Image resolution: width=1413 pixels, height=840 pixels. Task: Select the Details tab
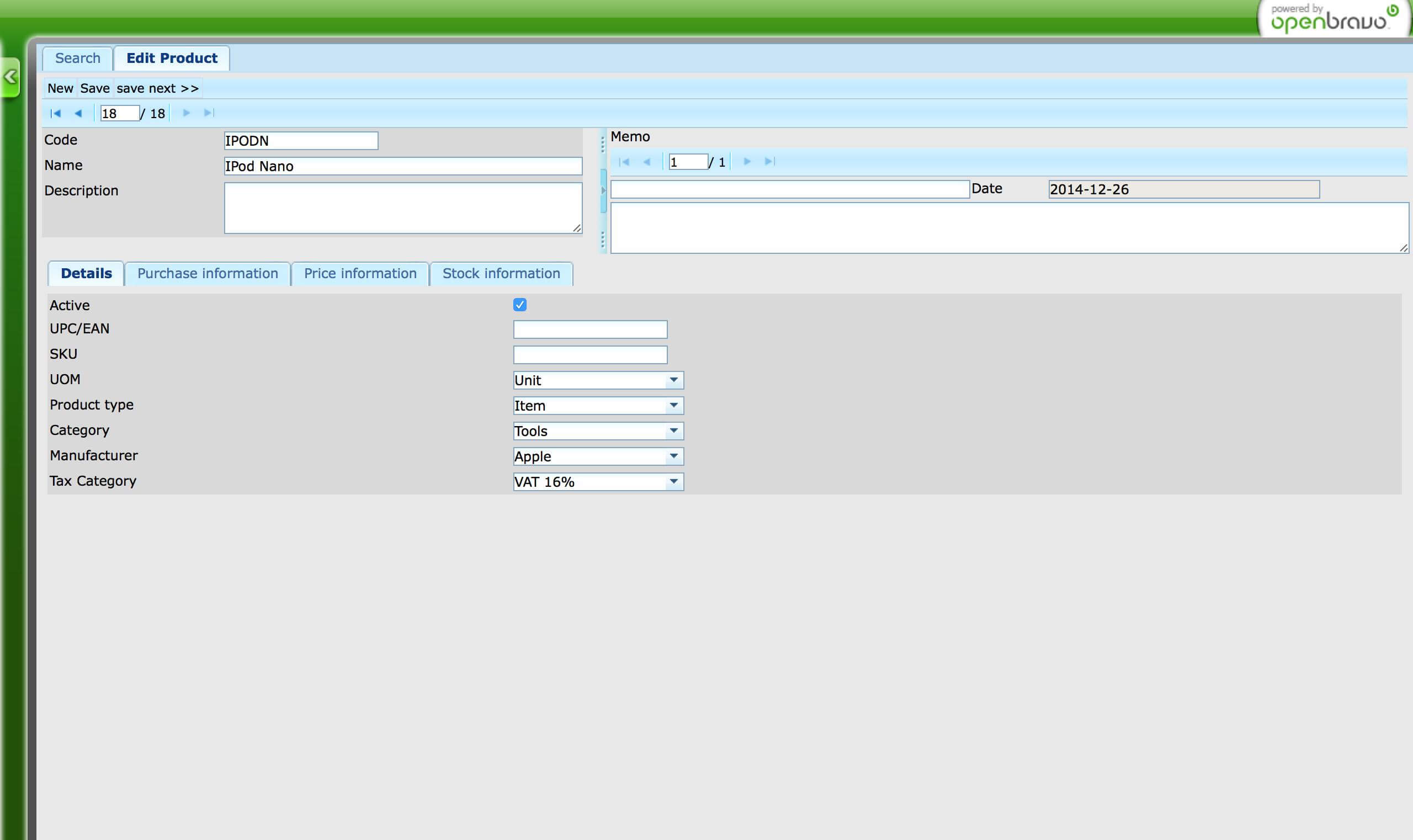pos(86,273)
